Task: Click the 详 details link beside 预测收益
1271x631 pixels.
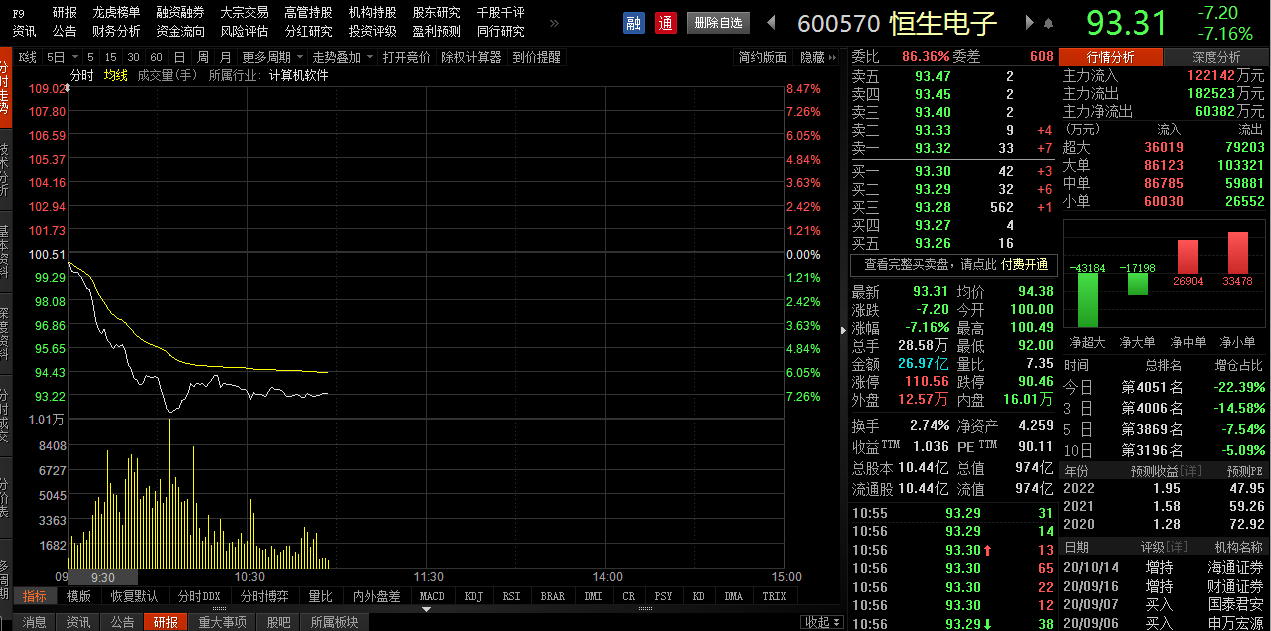Action: (x=1191, y=470)
